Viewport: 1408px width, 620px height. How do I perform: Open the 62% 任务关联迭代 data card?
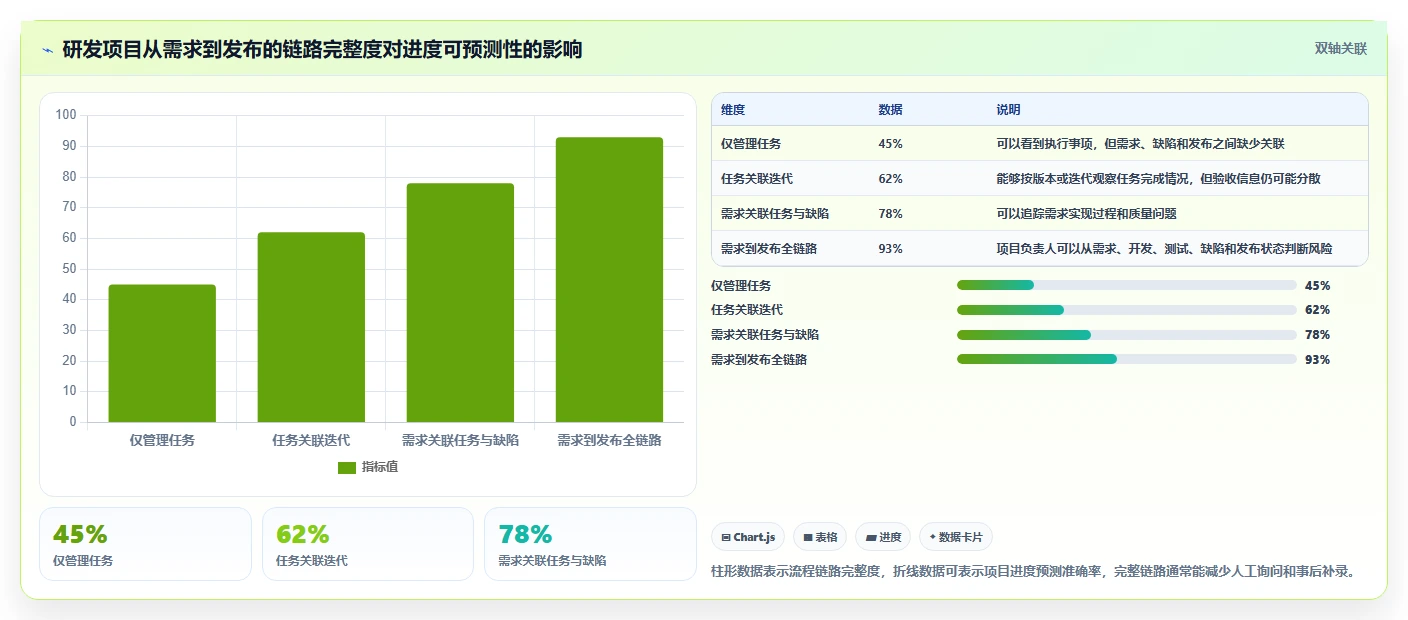point(368,544)
